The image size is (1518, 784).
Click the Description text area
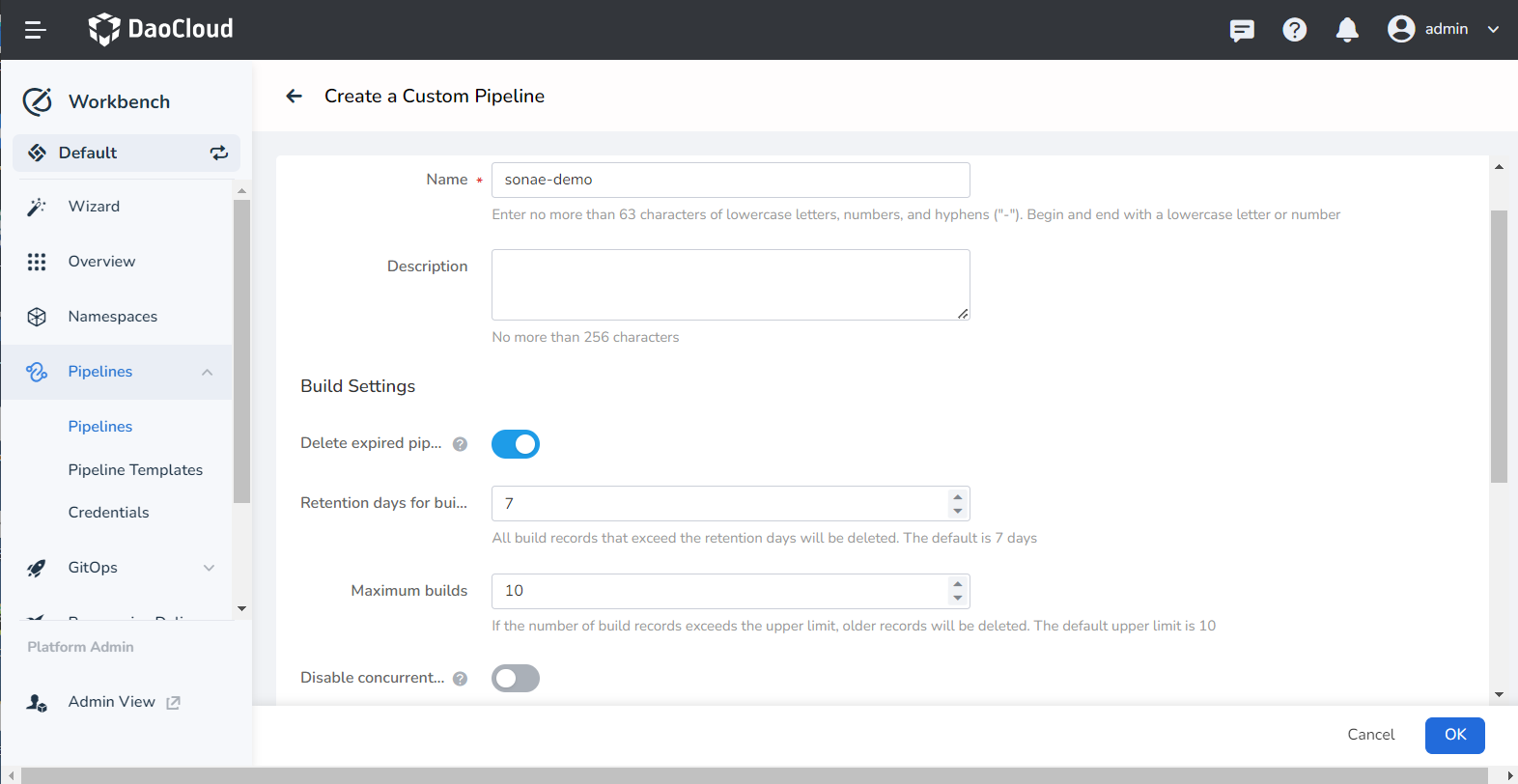730,285
